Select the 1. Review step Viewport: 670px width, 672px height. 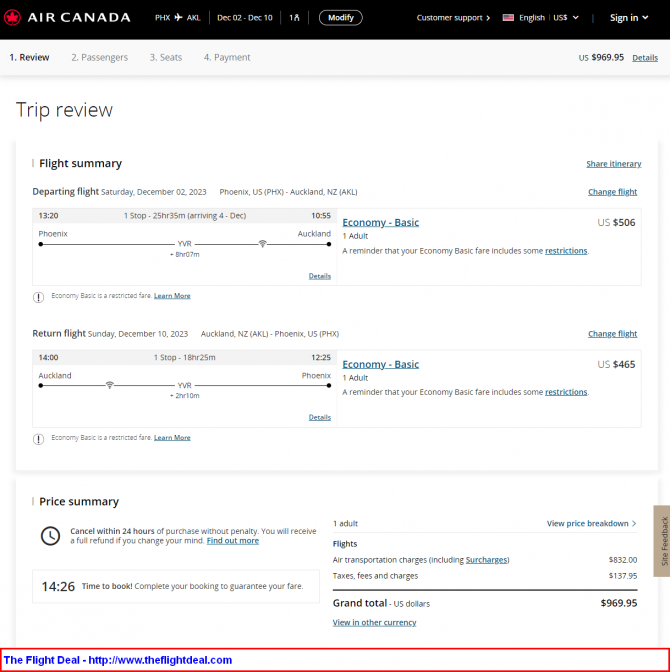[x=29, y=57]
